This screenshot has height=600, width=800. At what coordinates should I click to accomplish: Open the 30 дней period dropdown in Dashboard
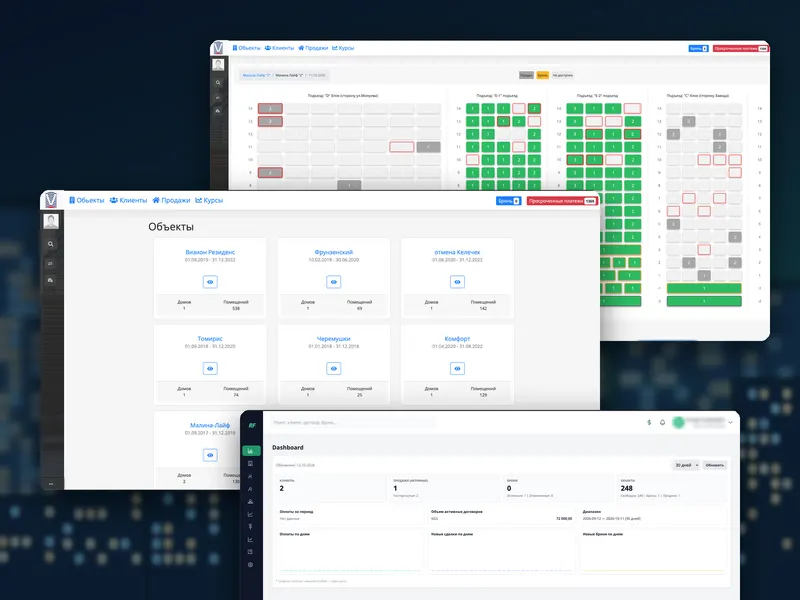point(685,465)
